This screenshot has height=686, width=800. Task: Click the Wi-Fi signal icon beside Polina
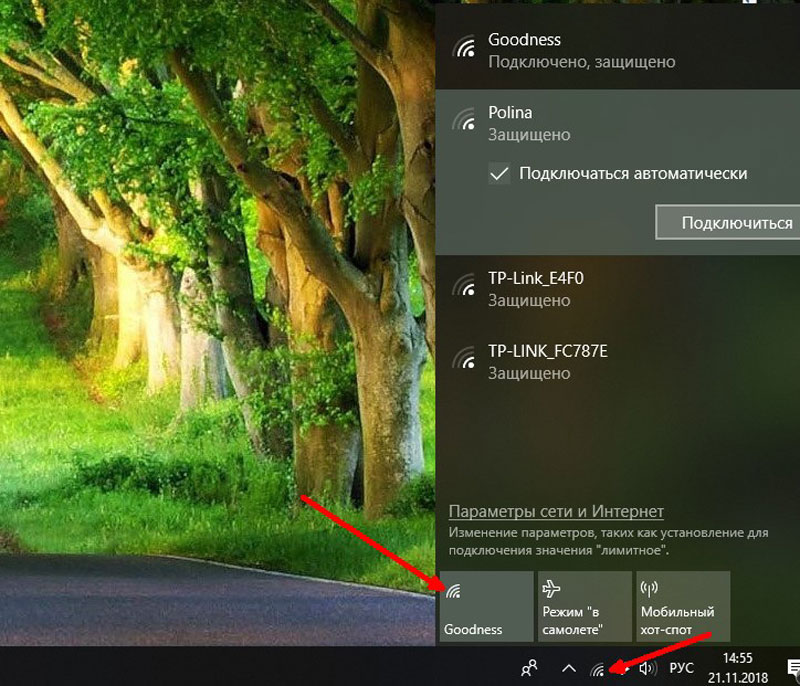(464, 119)
